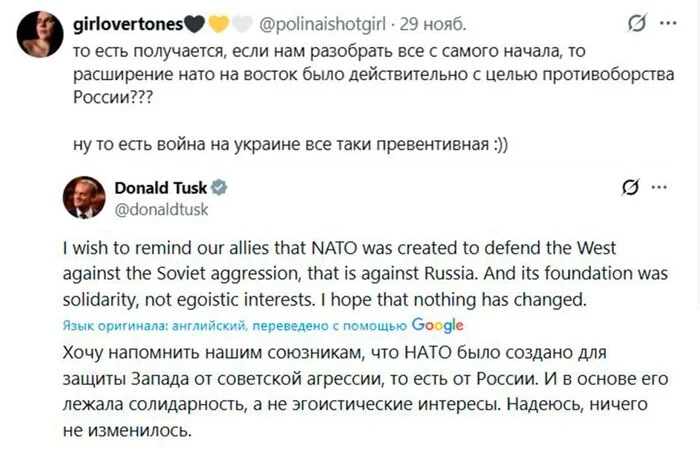
Task: Click the Donald Tusk display name
Action: click(x=160, y=187)
